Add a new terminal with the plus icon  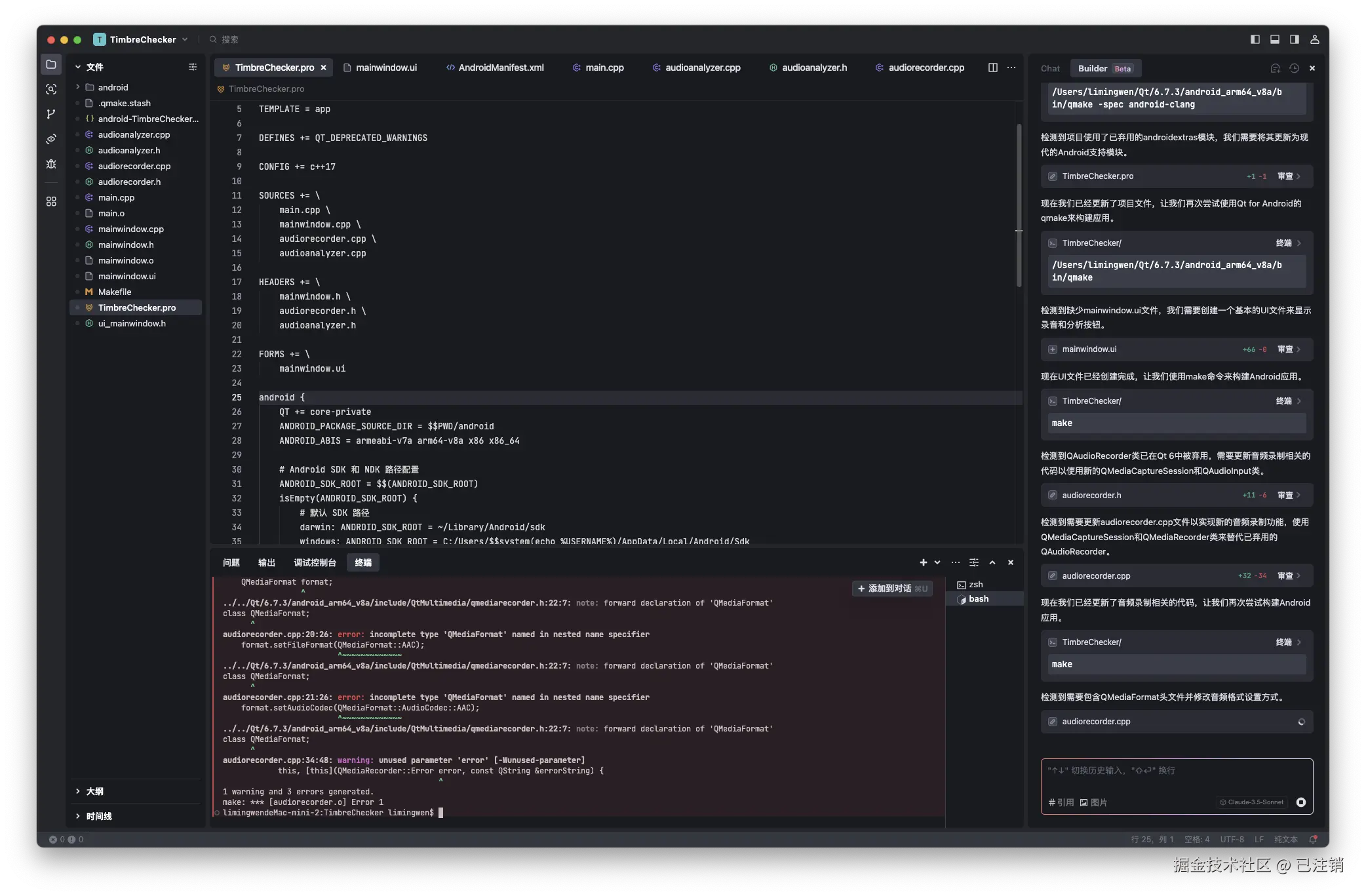click(x=922, y=562)
